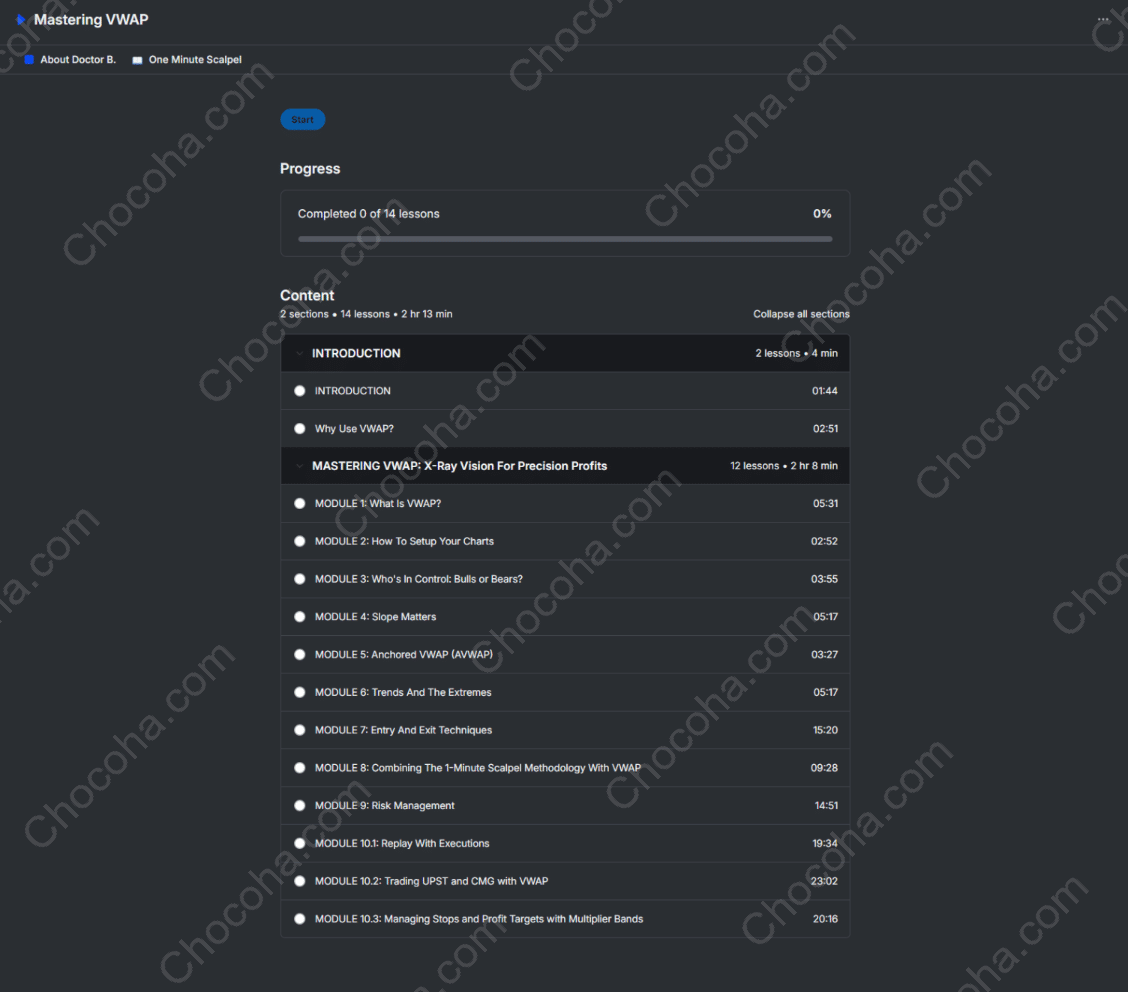The image size is (1128, 992).
Task: Open the About Doctor B. tab
Action: (x=78, y=60)
